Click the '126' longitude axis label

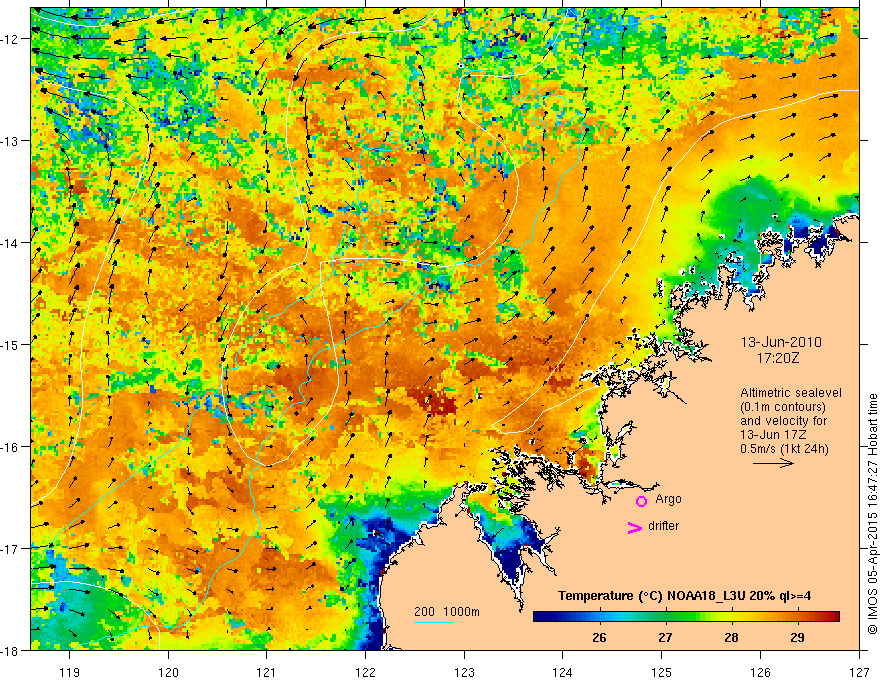(760, 672)
